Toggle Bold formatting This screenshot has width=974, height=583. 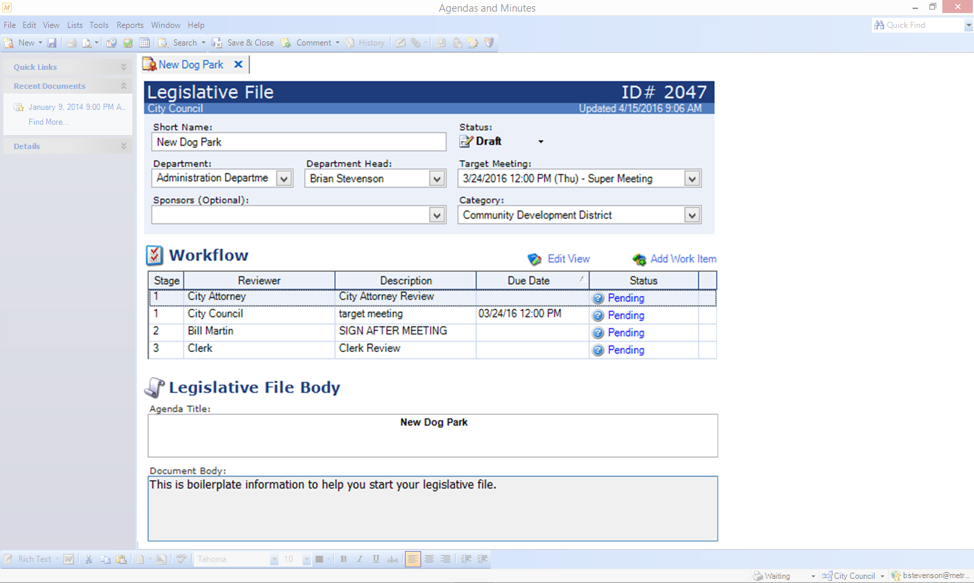(344, 559)
